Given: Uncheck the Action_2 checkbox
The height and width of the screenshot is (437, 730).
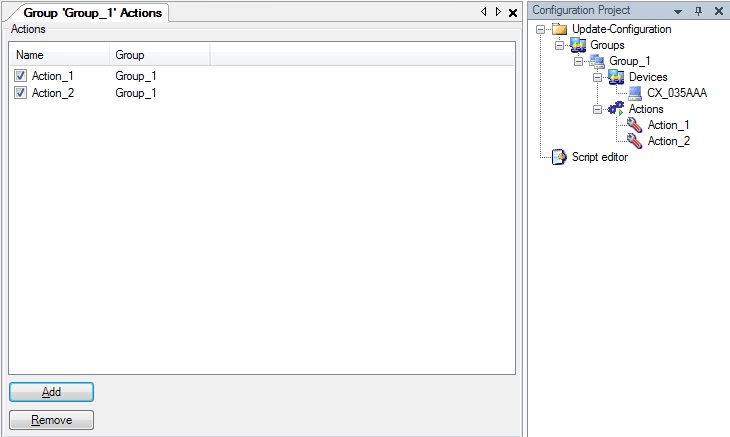Looking at the screenshot, I should click(x=20, y=93).
